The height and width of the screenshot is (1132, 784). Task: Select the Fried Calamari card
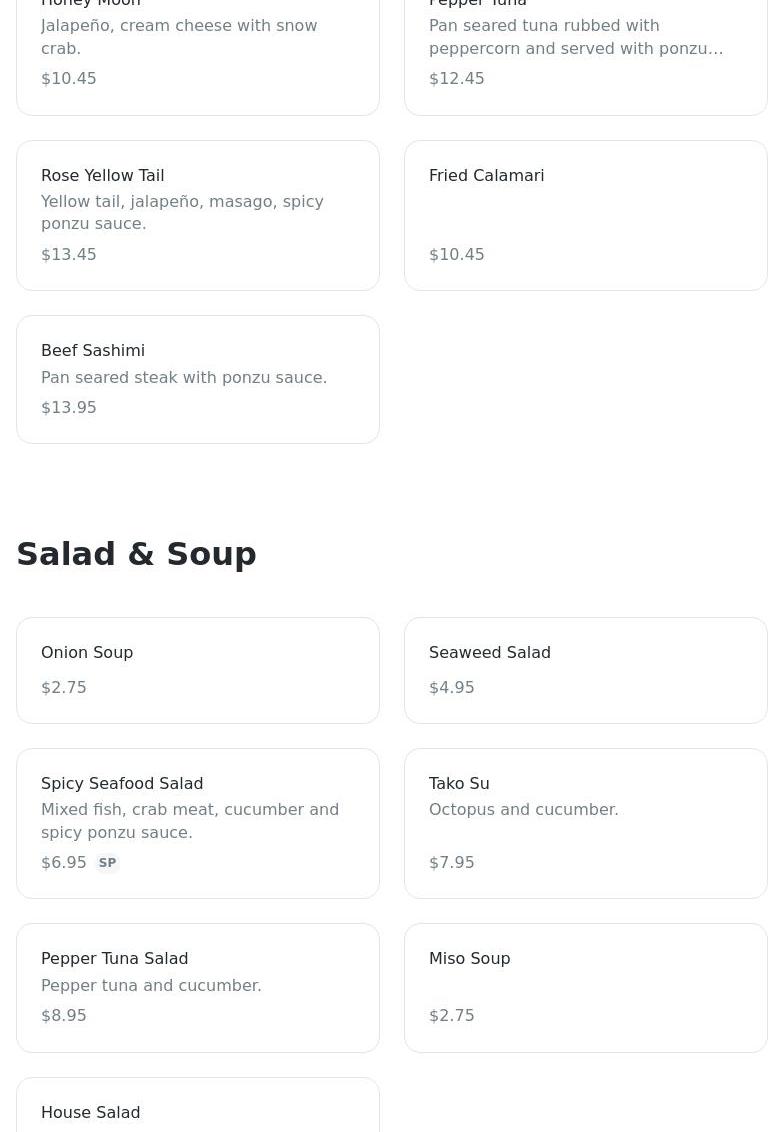[585, 215]
